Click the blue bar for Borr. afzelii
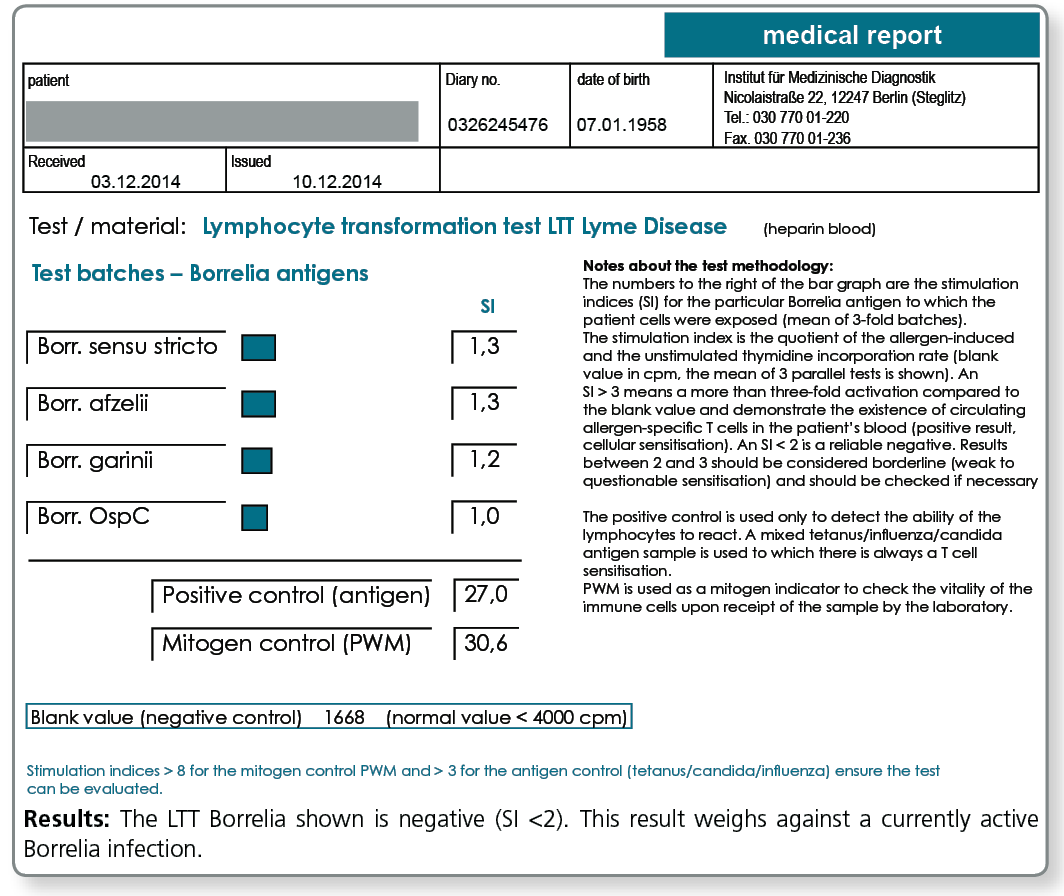Image resolution: width=1064 pixels, height=896 pixels. (x=259, y=404)
